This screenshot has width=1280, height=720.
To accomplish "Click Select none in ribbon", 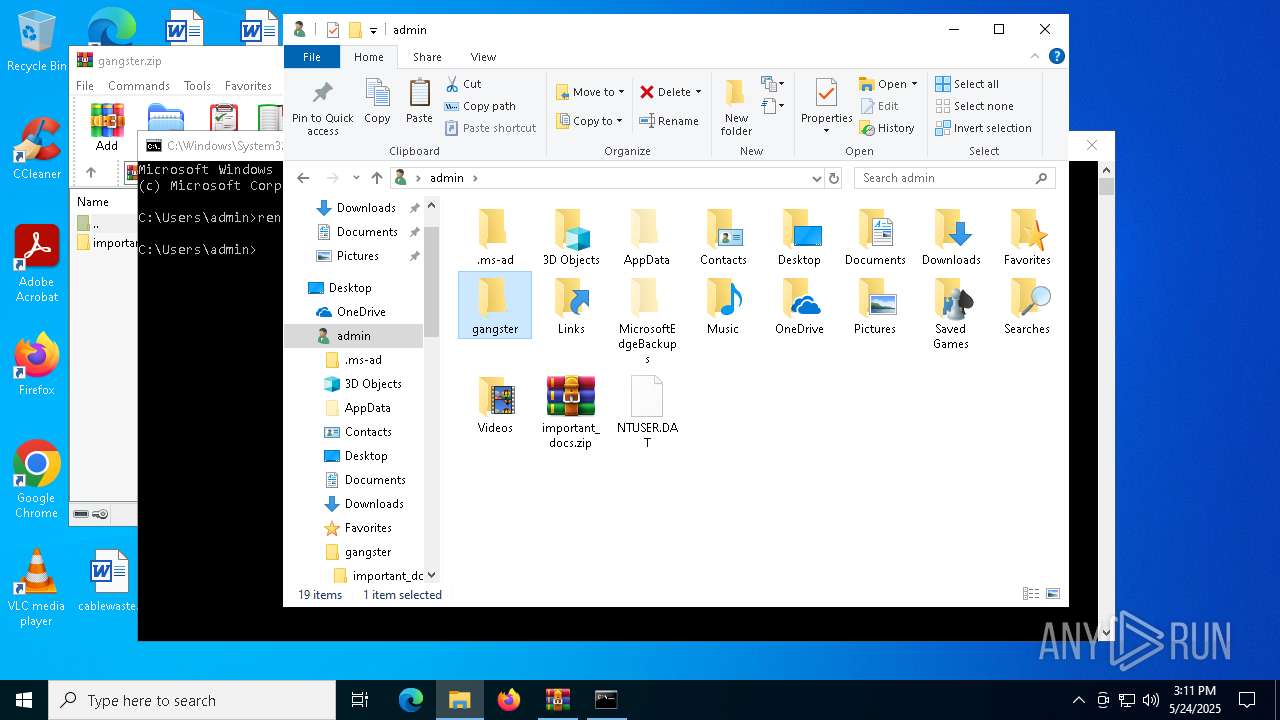I will pos(974,106).
